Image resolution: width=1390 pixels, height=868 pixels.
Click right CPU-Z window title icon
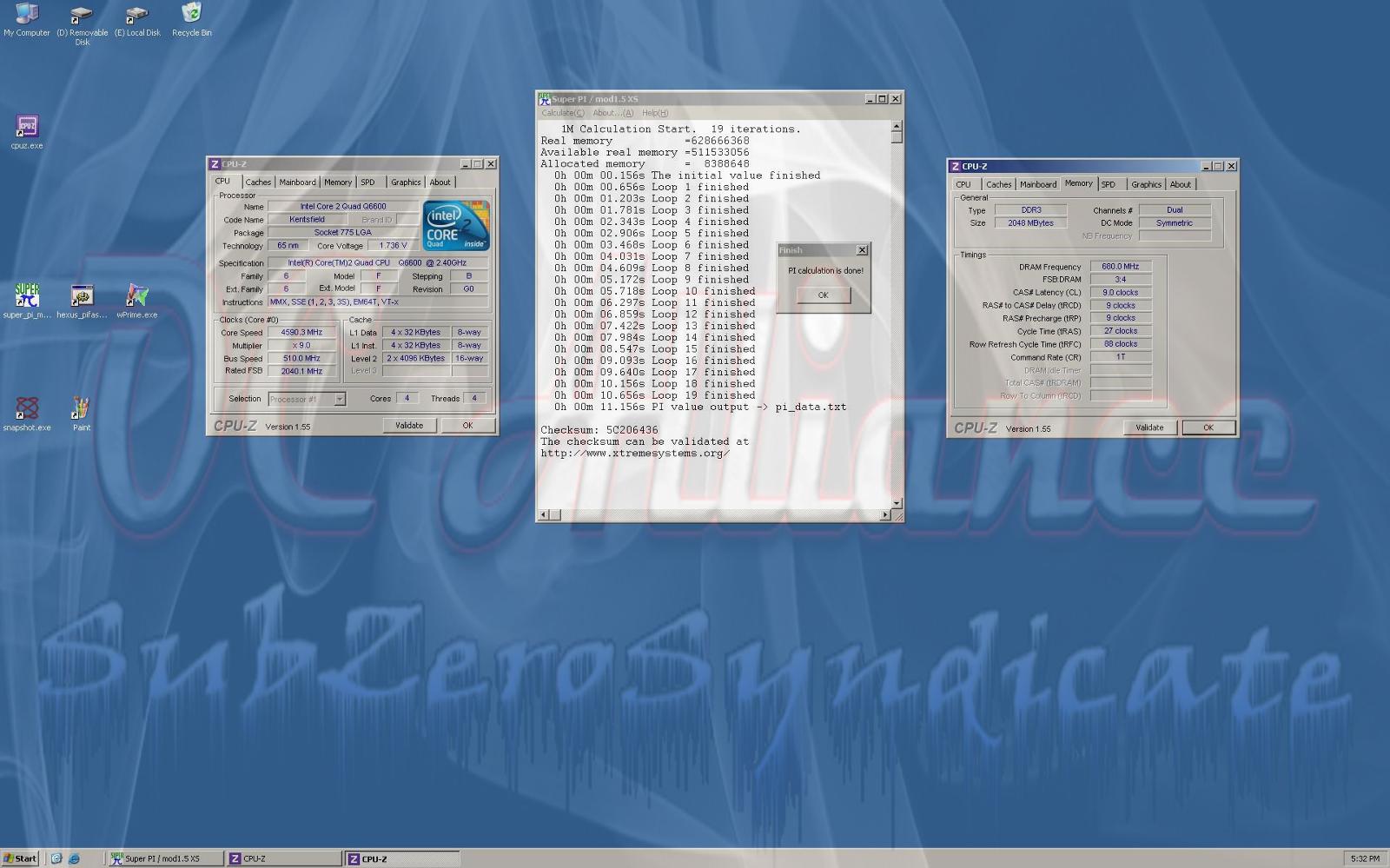point(955,166)
